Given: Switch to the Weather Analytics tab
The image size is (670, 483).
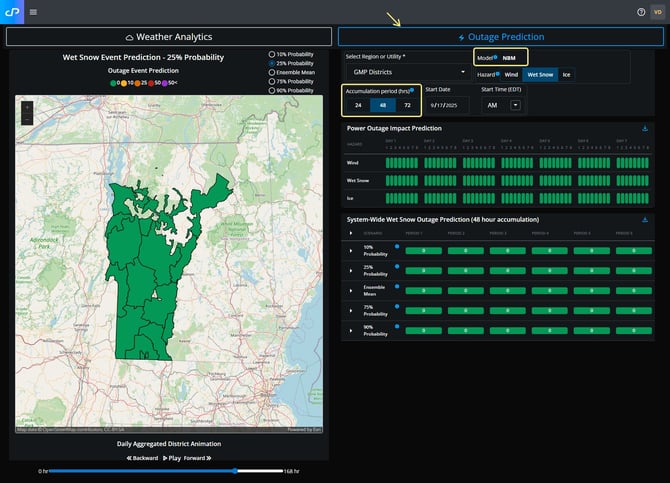Looking at the screenshot, I should [167, 37].
